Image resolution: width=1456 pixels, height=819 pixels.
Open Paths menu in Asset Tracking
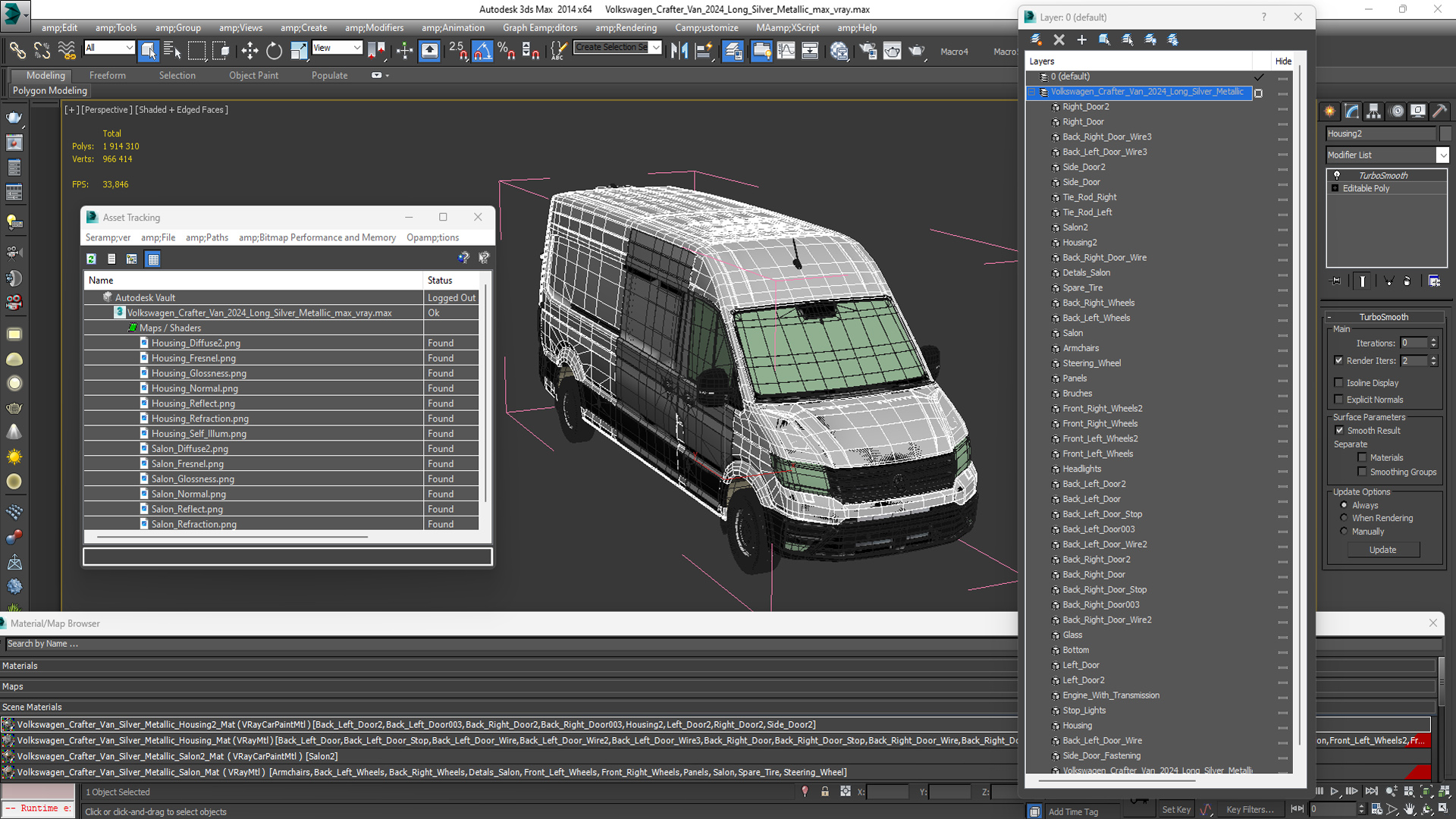[x=206, y=237]
